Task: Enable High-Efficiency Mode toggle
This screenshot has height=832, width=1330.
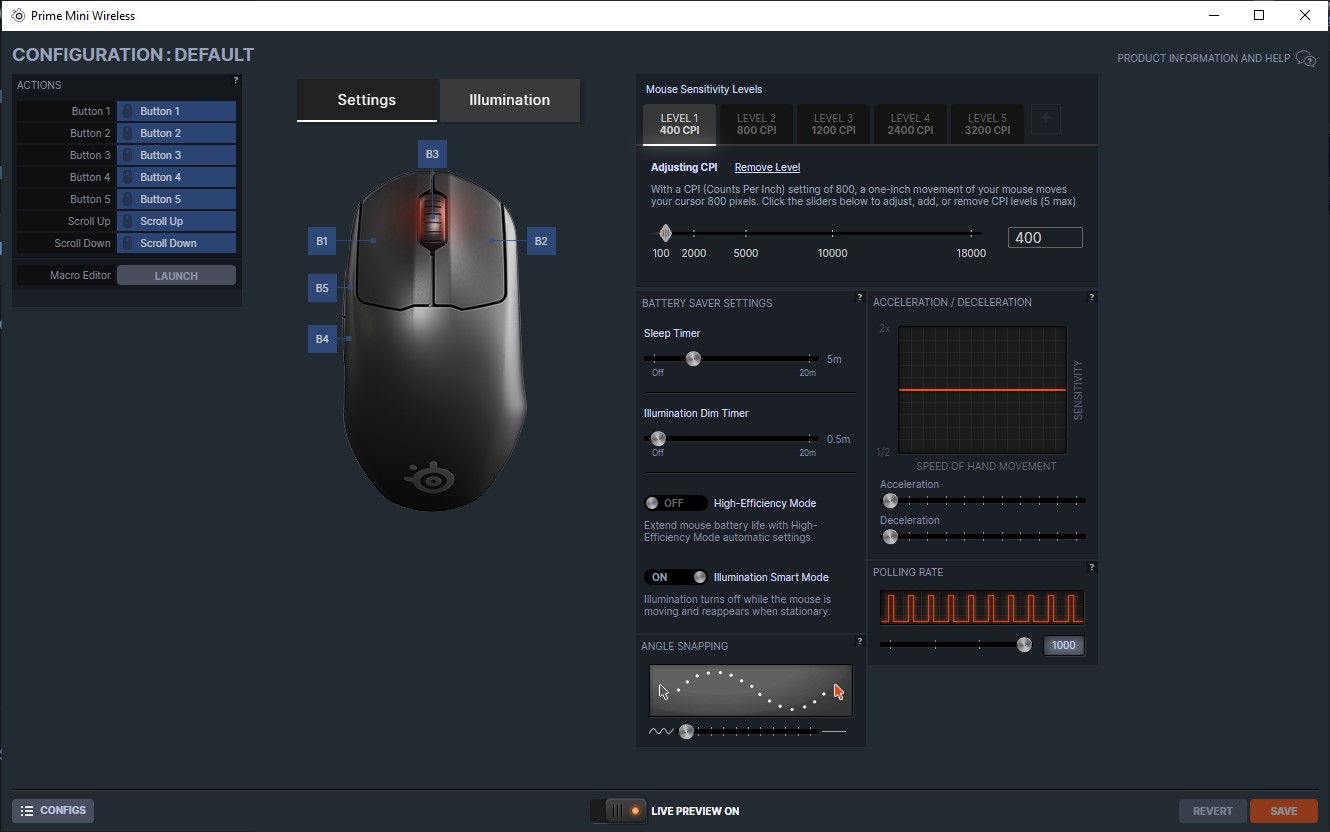Action: [x=675, y=503]
